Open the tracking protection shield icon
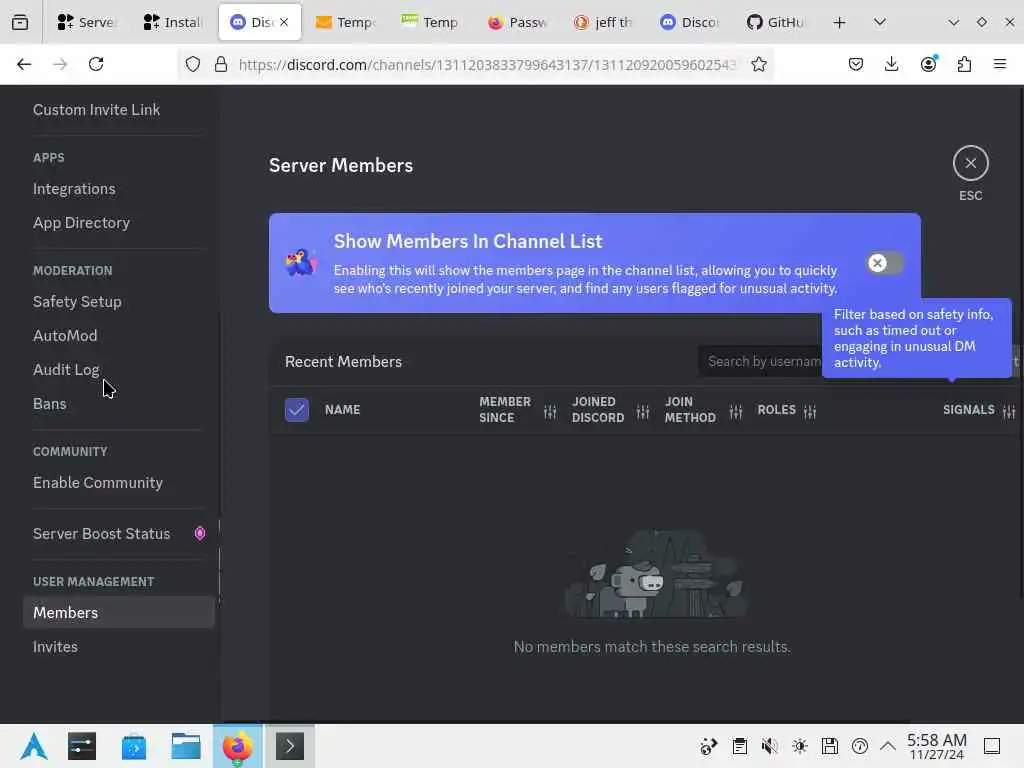 tap(193, 64)
